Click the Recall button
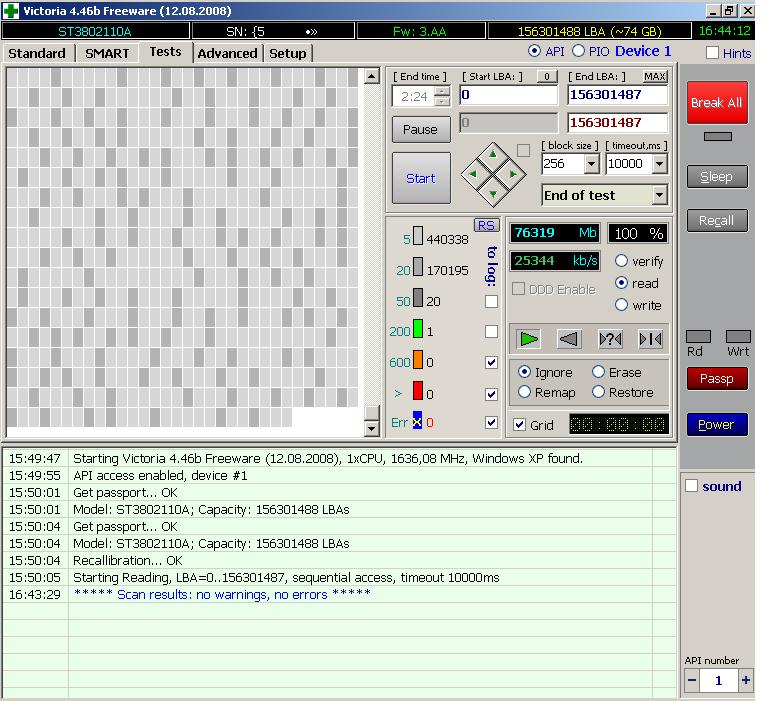Viewport: 767px width, 701px height. 717,221
